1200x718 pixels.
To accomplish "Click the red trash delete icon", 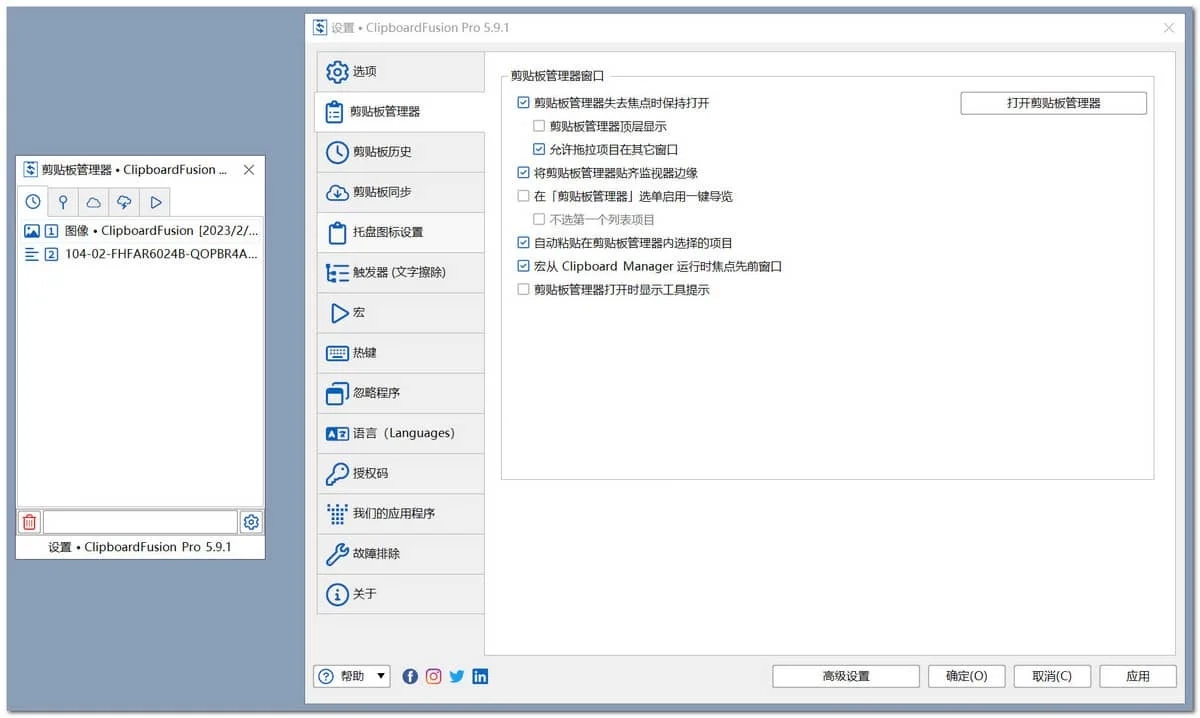I will point(30,522).
